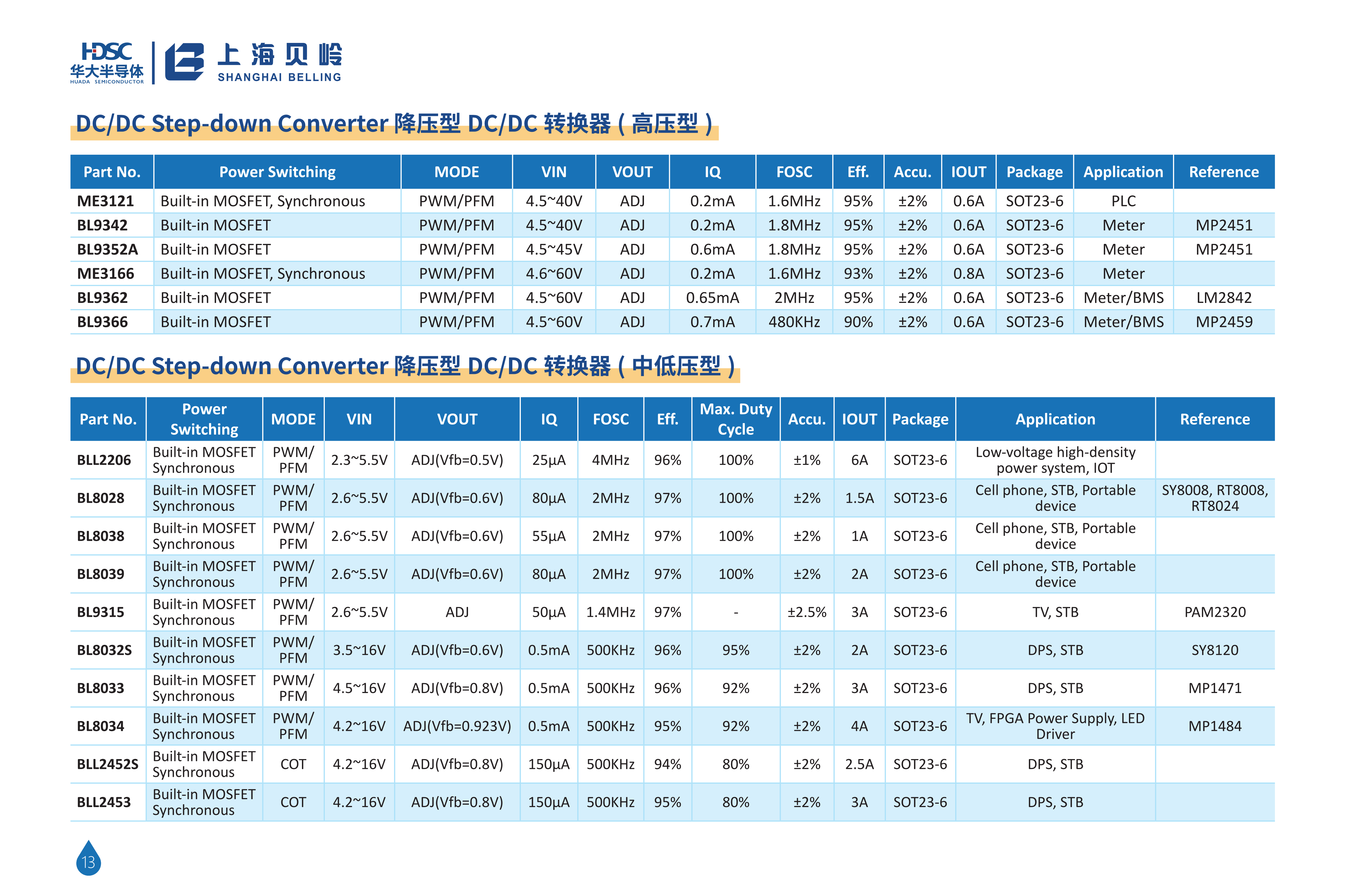This screenshot has height=896, width=1345.
Task: Click part number BL8032S
Action: (104, 650)
